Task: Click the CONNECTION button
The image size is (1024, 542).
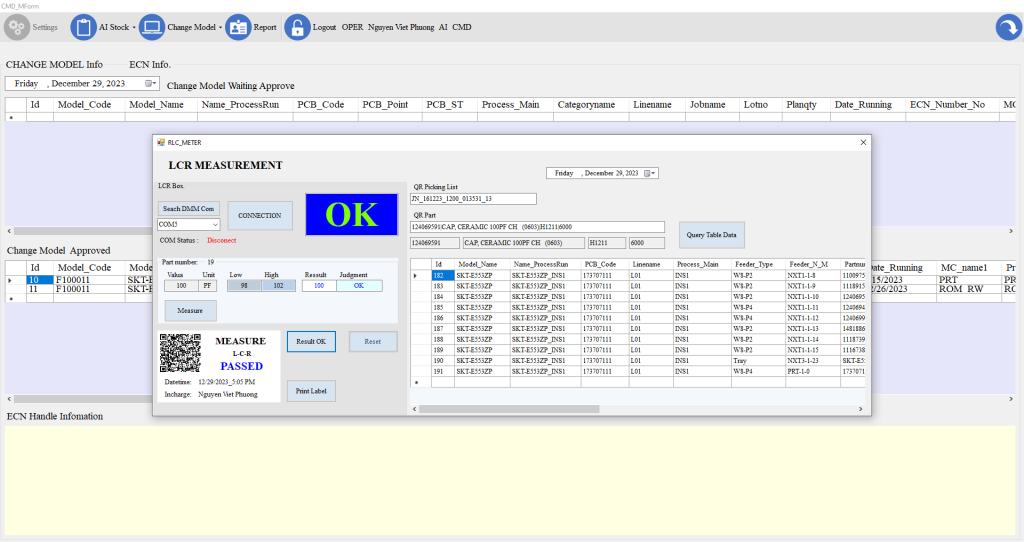Action: (260, 215)
